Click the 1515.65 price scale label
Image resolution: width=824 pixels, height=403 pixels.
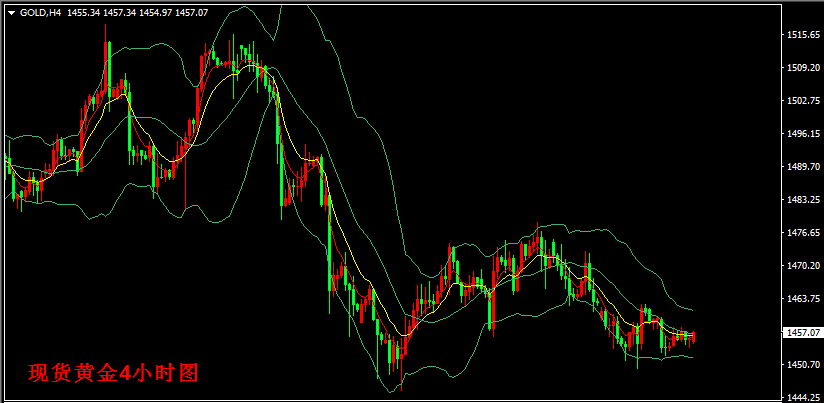pyautogui.click(x=804, y=35)
